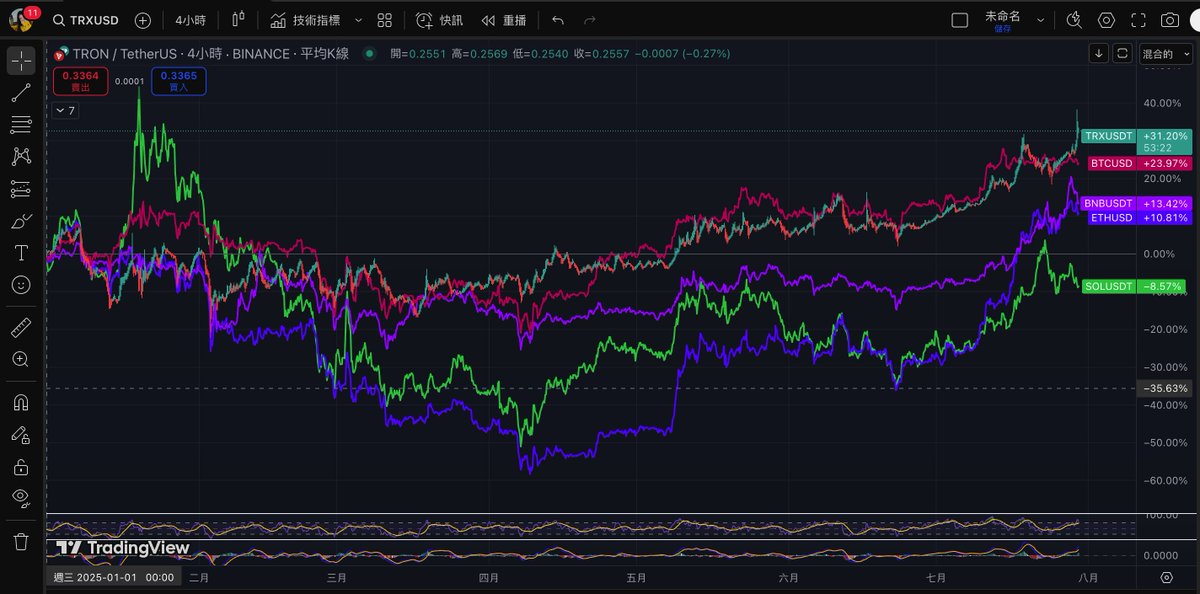The height and width of the screenshot is (594, 1200).
Task: Open the candlestick chart style menu
Action: (x=238, y=20)
